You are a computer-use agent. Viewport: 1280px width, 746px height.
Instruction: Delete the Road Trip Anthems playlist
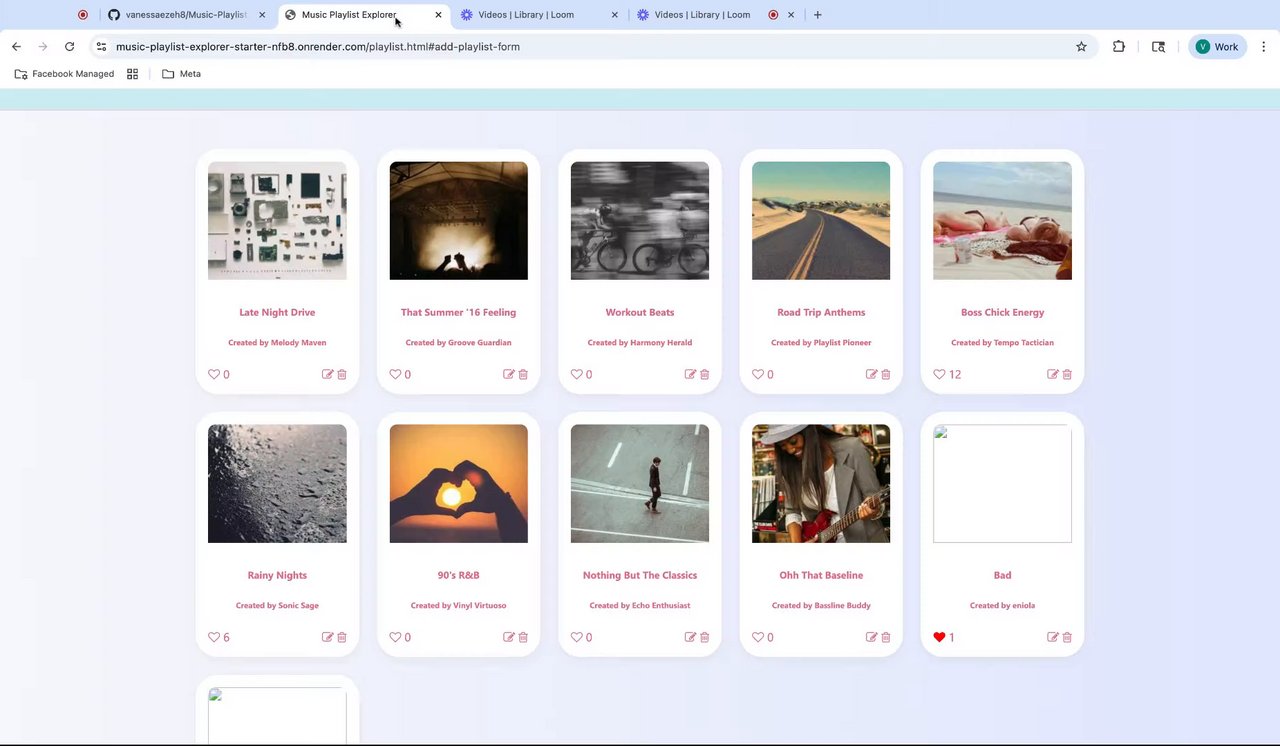click(886, 374)
